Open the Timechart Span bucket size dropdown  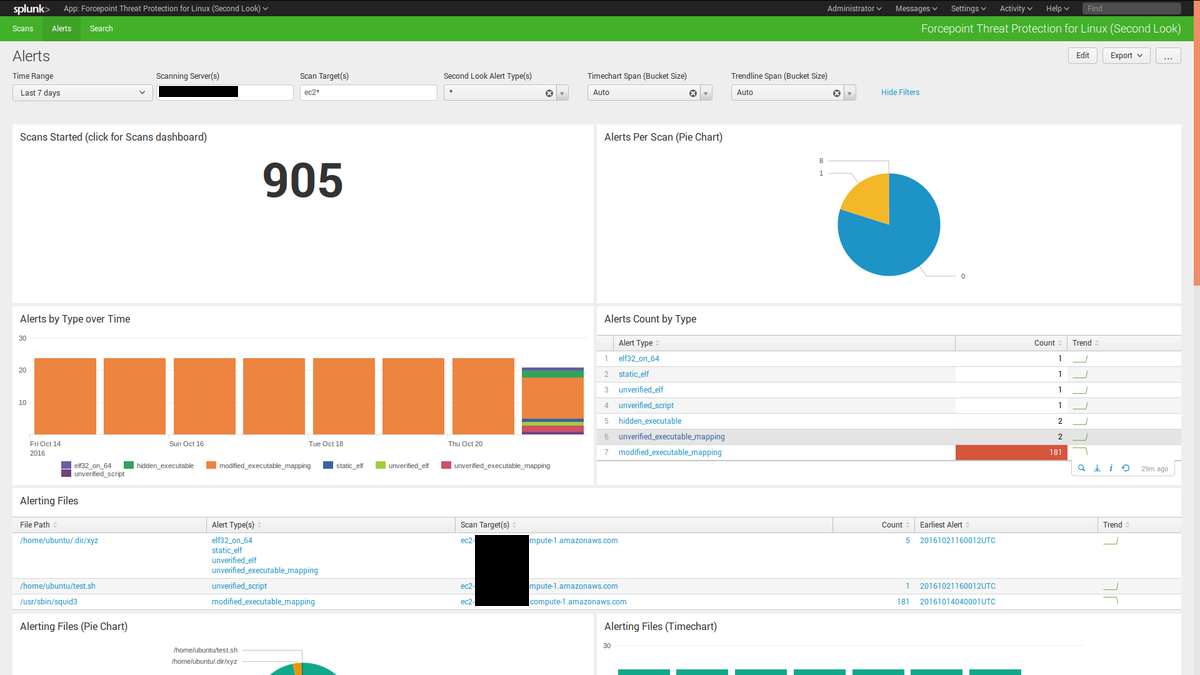[x=707, y=91]
